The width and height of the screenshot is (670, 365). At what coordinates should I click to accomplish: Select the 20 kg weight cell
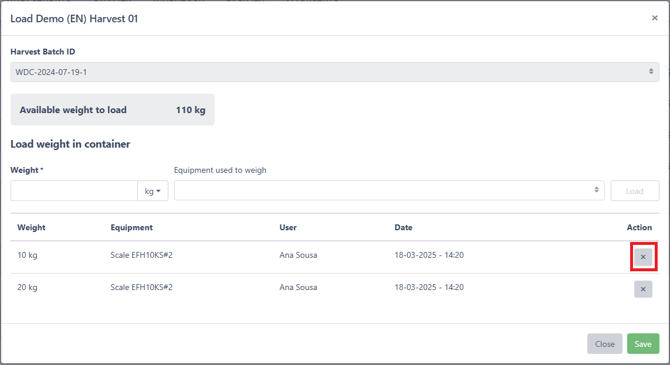click(x=27, y=287)
